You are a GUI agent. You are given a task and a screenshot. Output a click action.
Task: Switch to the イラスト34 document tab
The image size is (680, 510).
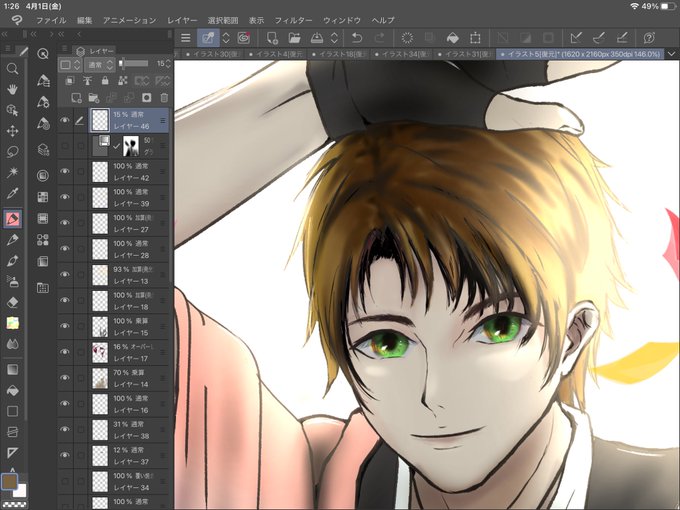point(402,54)
